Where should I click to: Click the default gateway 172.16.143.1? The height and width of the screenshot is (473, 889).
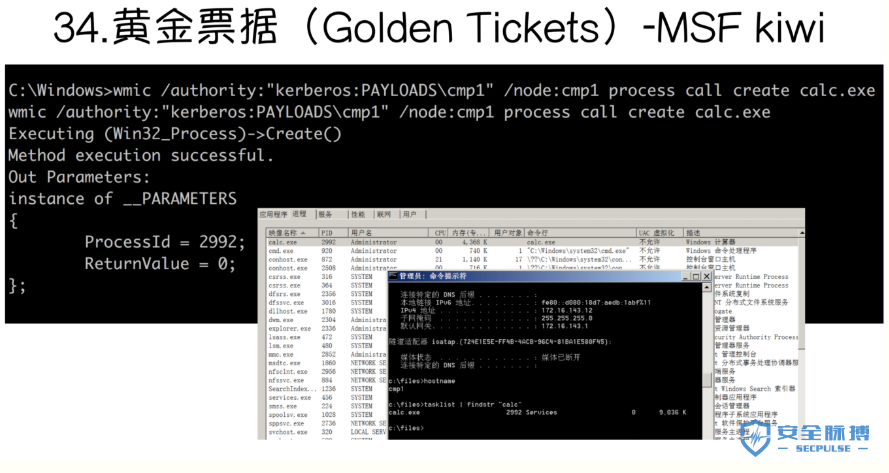(565, 326)
